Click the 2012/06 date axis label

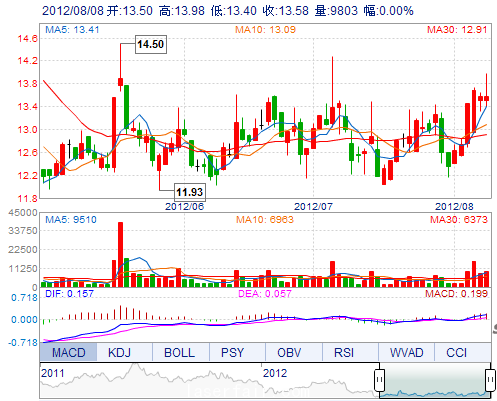point(184,206)
